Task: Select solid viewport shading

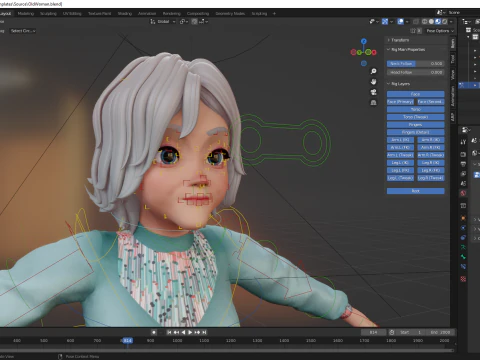Action: tap(431, 22)
